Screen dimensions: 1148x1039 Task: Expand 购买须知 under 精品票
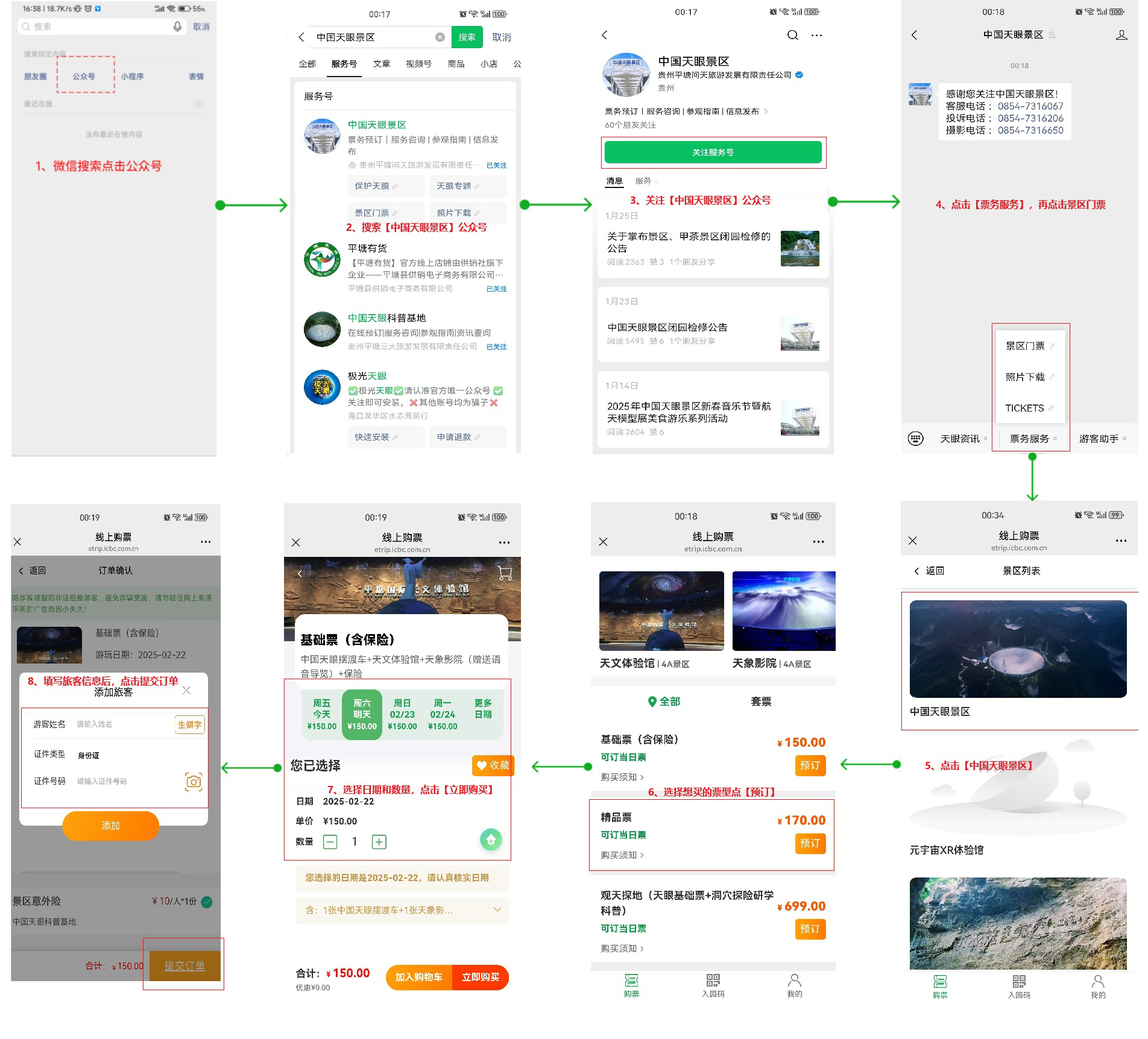[622, 855]
